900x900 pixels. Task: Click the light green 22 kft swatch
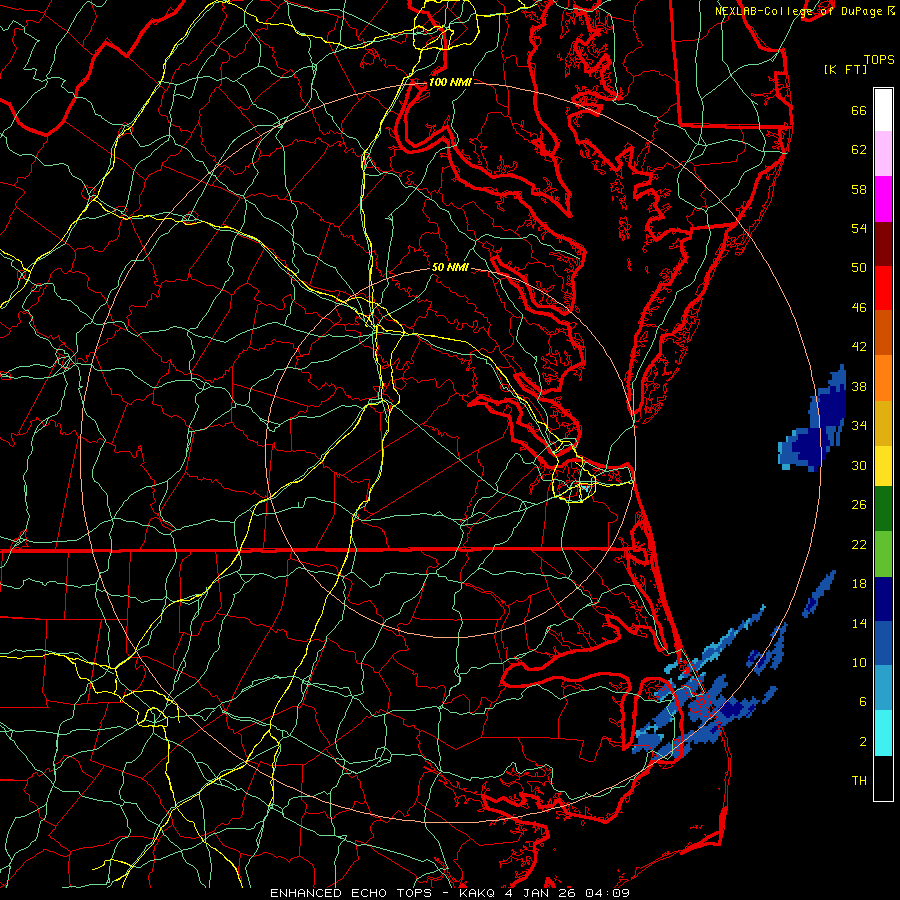[x=883, y=554]
